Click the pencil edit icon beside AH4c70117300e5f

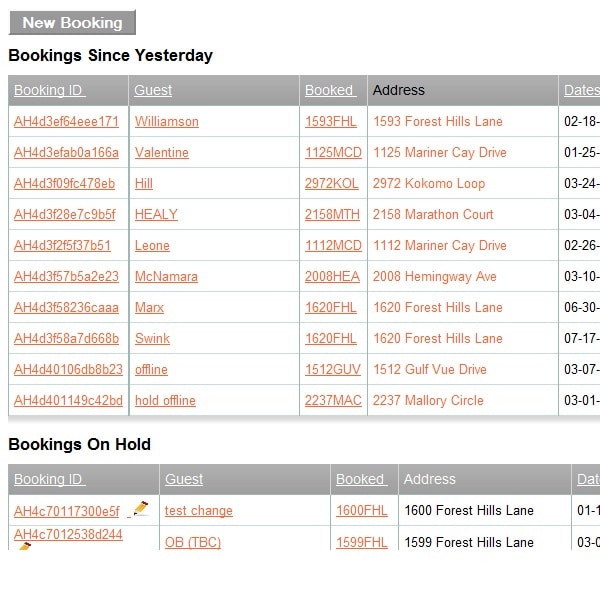[x=141, y=509]
